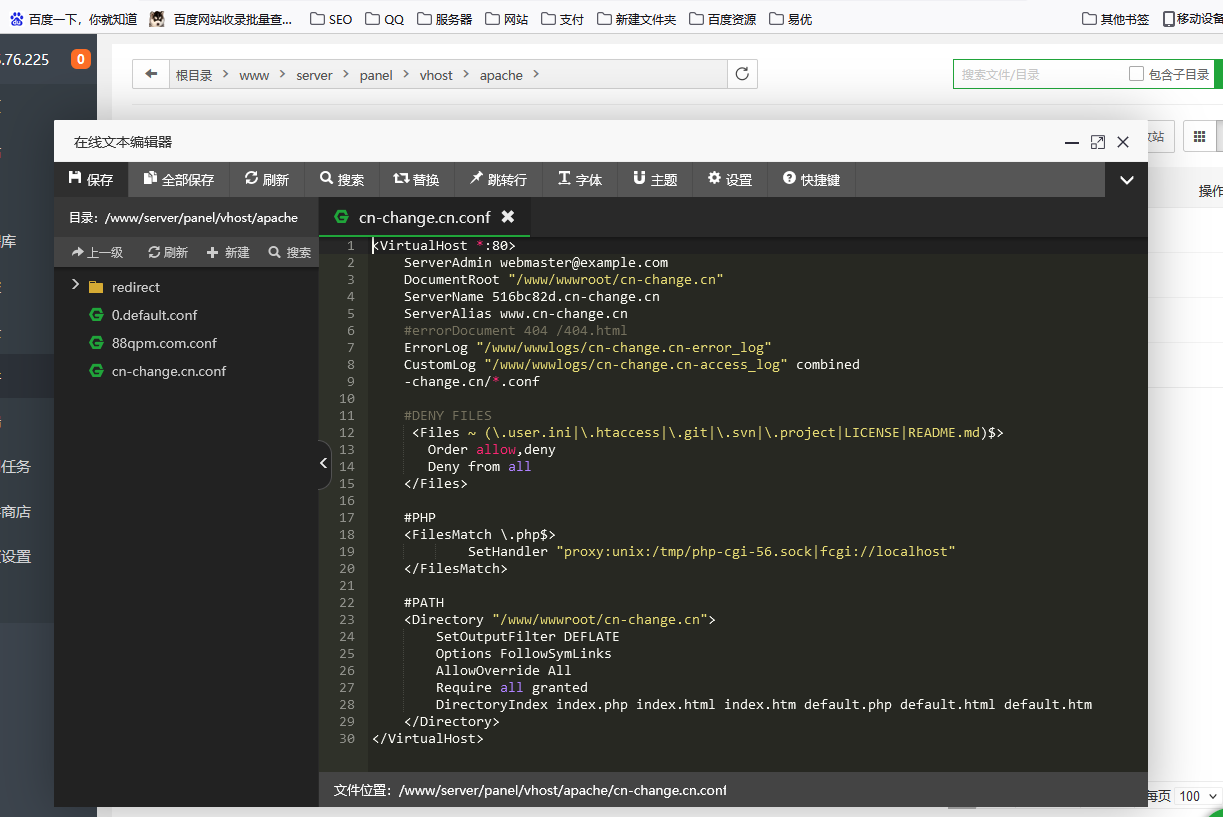Open the 服务器 bookmark folder
This screenshot has width=1223, height=817.
(445, 18)
